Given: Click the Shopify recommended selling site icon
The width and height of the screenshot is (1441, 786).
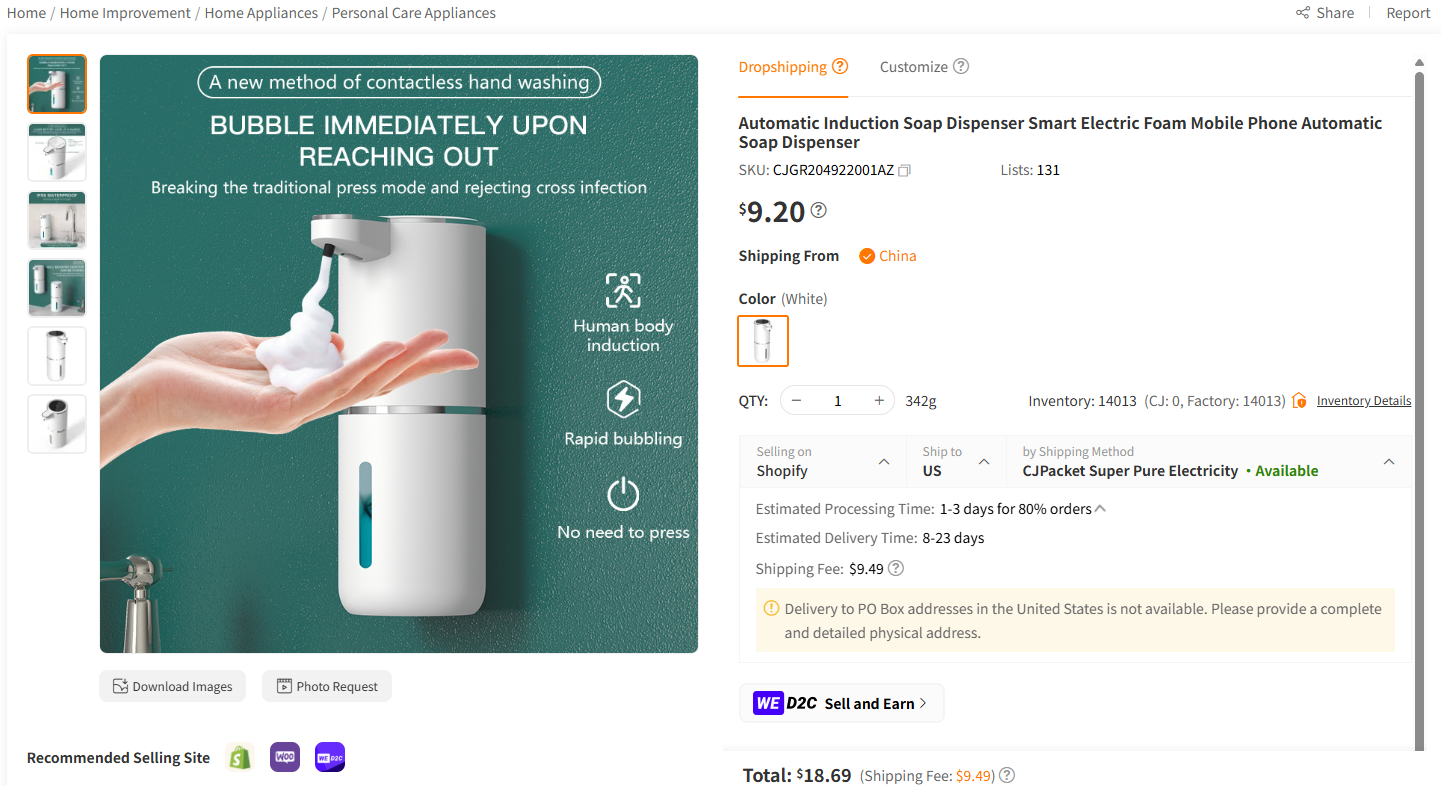Looking at the screenshot, I should [x=239, y=757].
